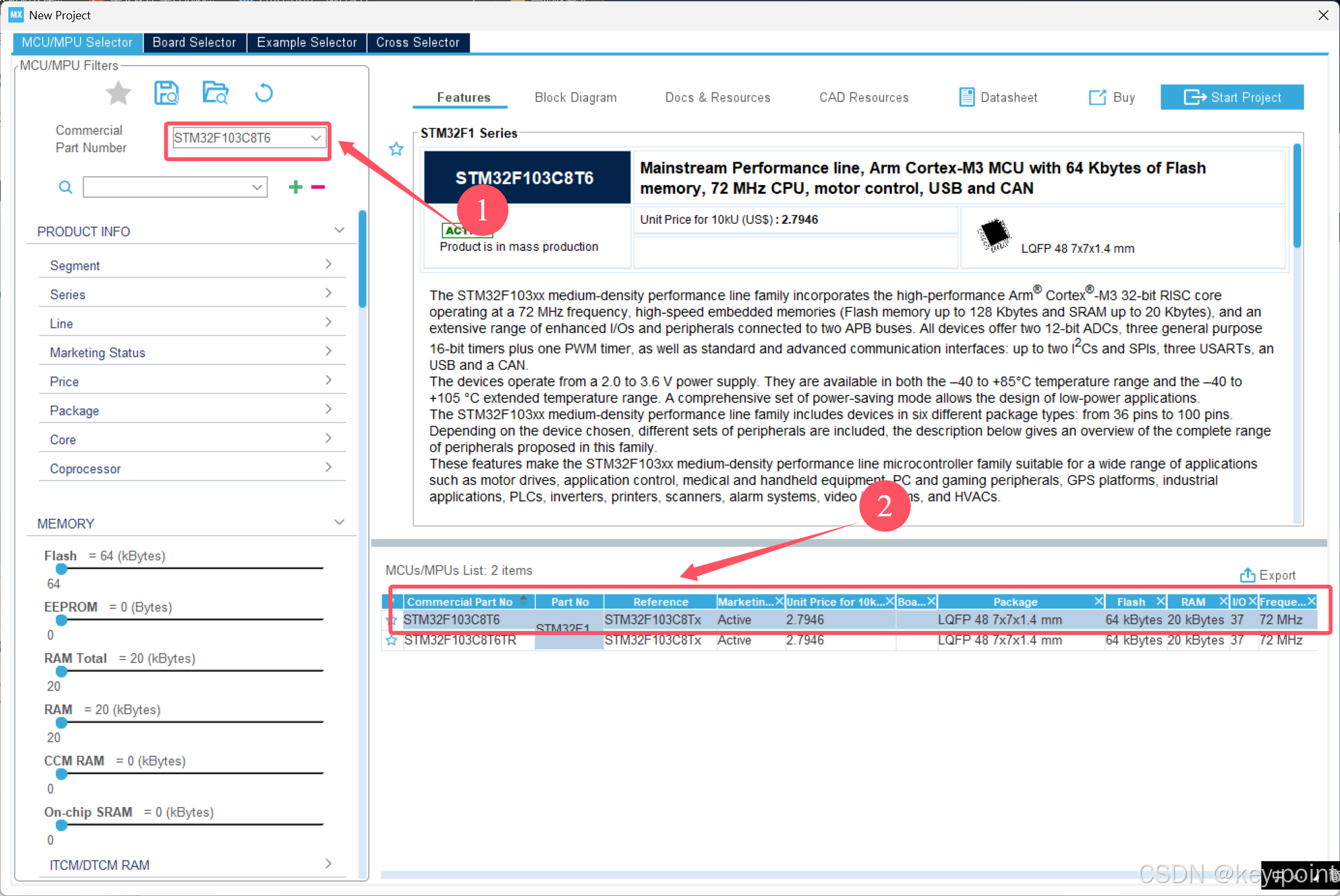The image size is (1340, 896).
Task: Toggle favorite star for STM32F103C8T6TR row
Action: click(x=391, y=641)
